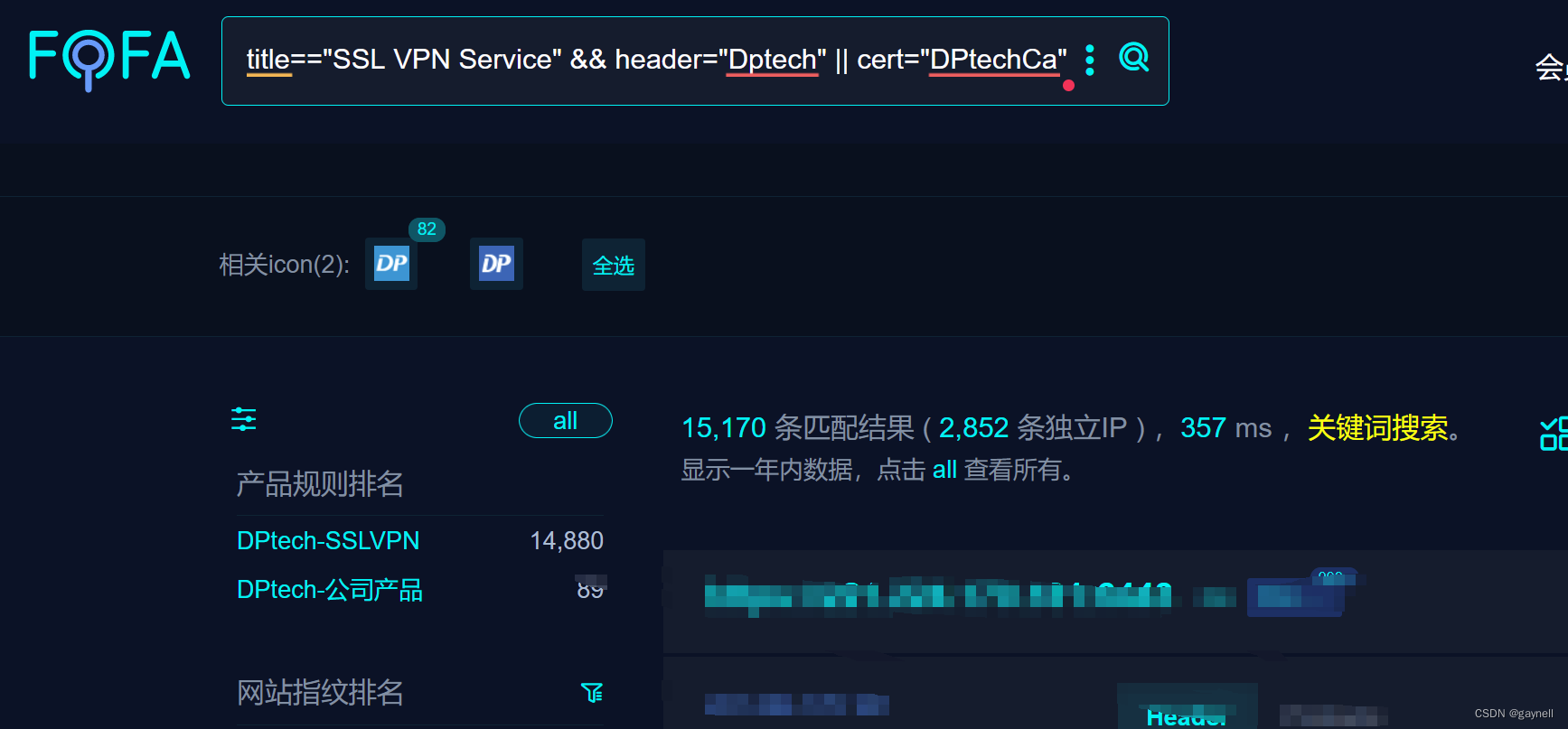The height and width of the screenshot is (729, 1568).
Task: Click the 82 badge on the DP icon
Action: [x=427, y=229]
